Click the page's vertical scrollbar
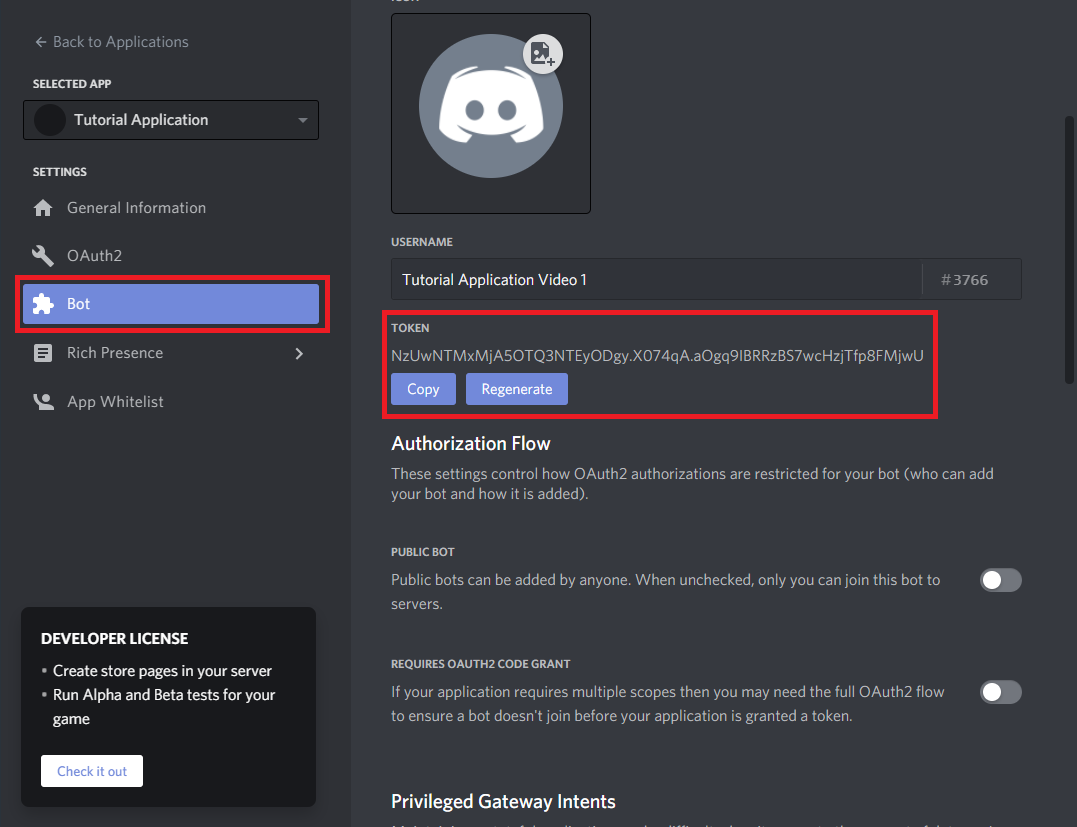 1069,249
